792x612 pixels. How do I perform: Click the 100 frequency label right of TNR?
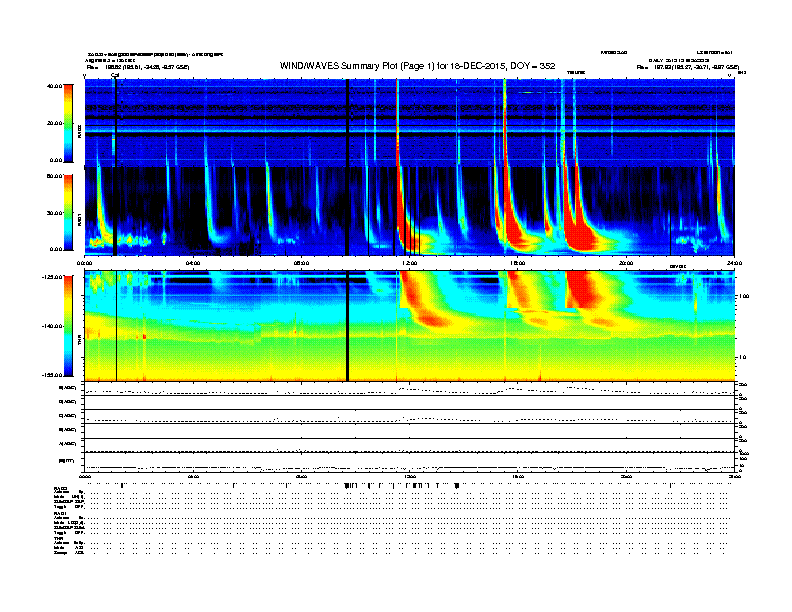[743, 296]
